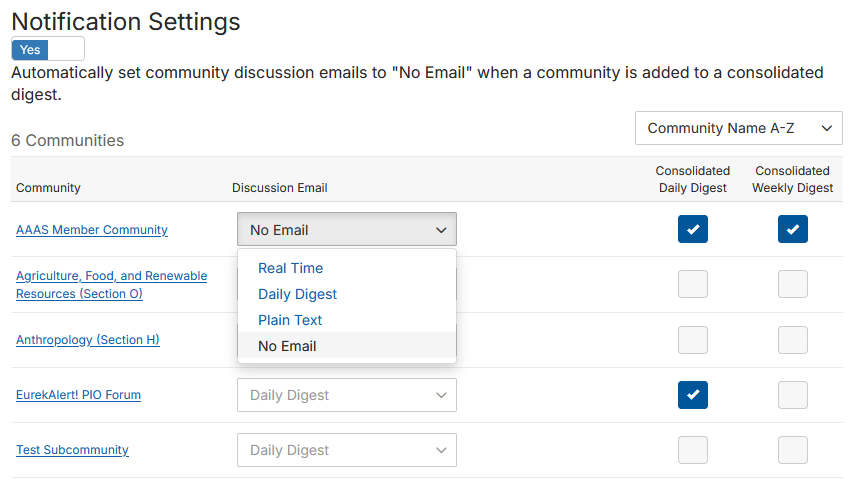Pick Plain Text in the dropdown list
The image size is (859, 482).
click(290, 320)
